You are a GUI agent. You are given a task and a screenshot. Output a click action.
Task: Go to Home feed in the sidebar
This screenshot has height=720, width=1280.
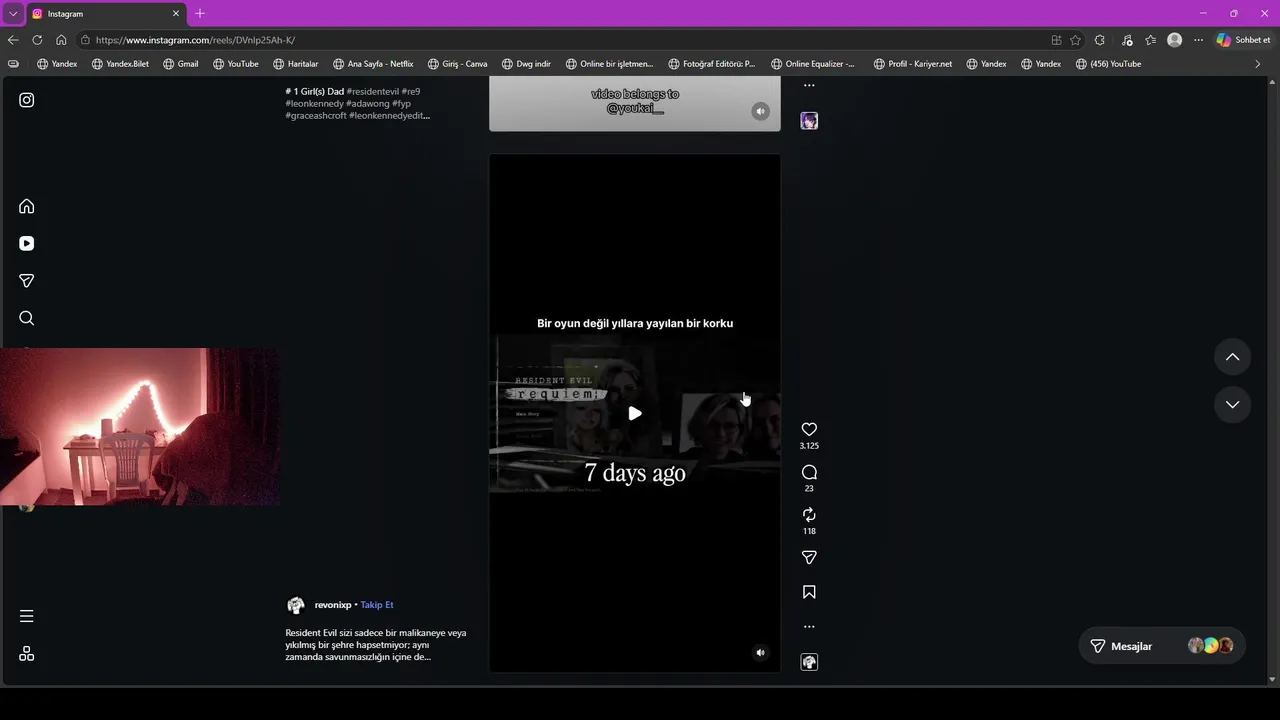tap(27, 206)
